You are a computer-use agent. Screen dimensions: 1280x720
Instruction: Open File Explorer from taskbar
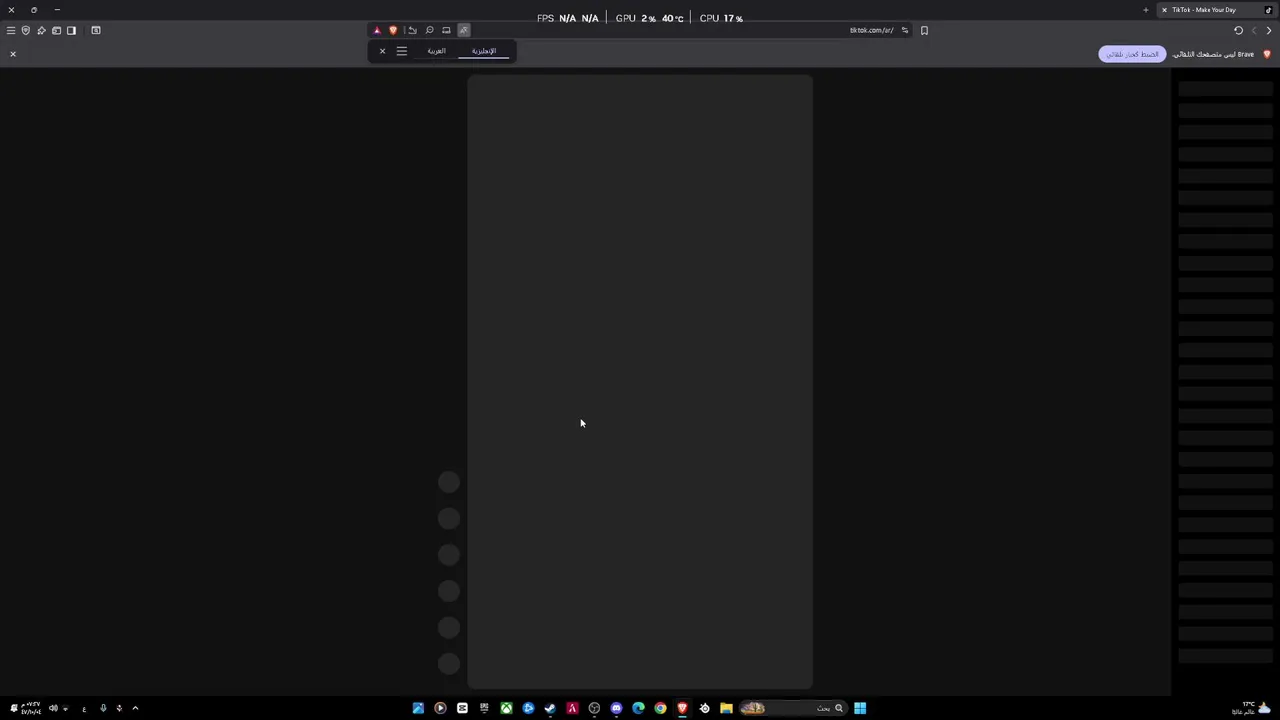tap(726, 708)
